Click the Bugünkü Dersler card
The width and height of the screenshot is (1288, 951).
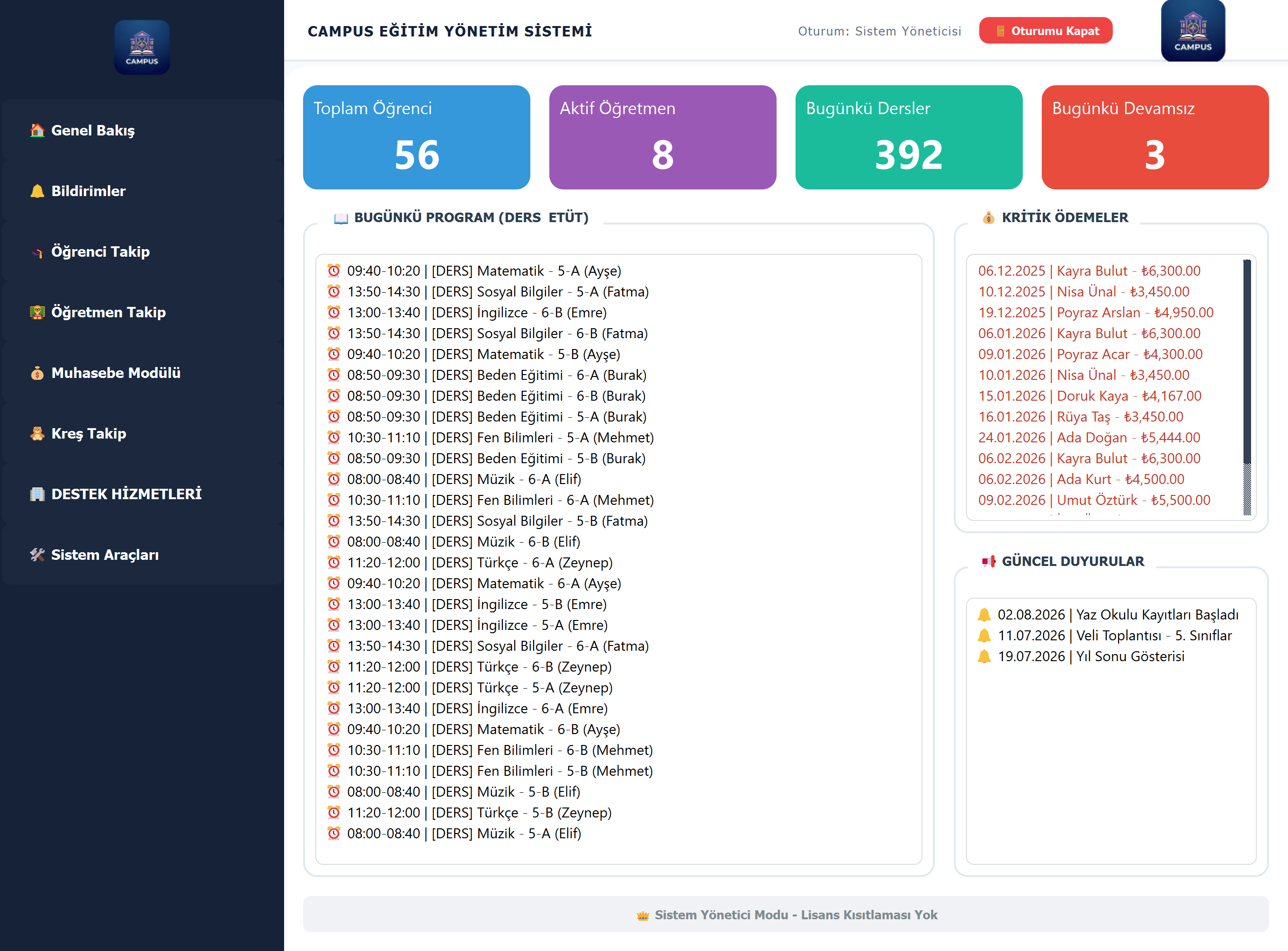(909, 138)
